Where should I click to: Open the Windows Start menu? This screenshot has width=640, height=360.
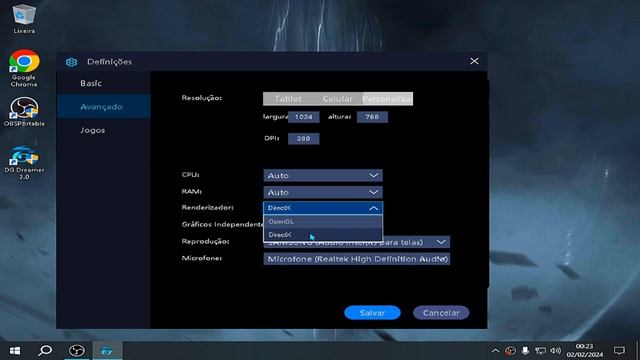click(x=15, y=351)
